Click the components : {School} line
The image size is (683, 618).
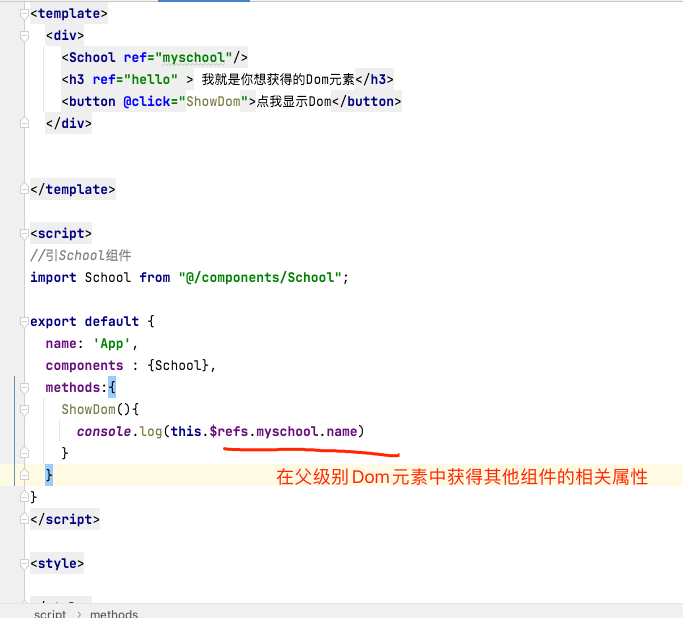(x=130, y=365)
